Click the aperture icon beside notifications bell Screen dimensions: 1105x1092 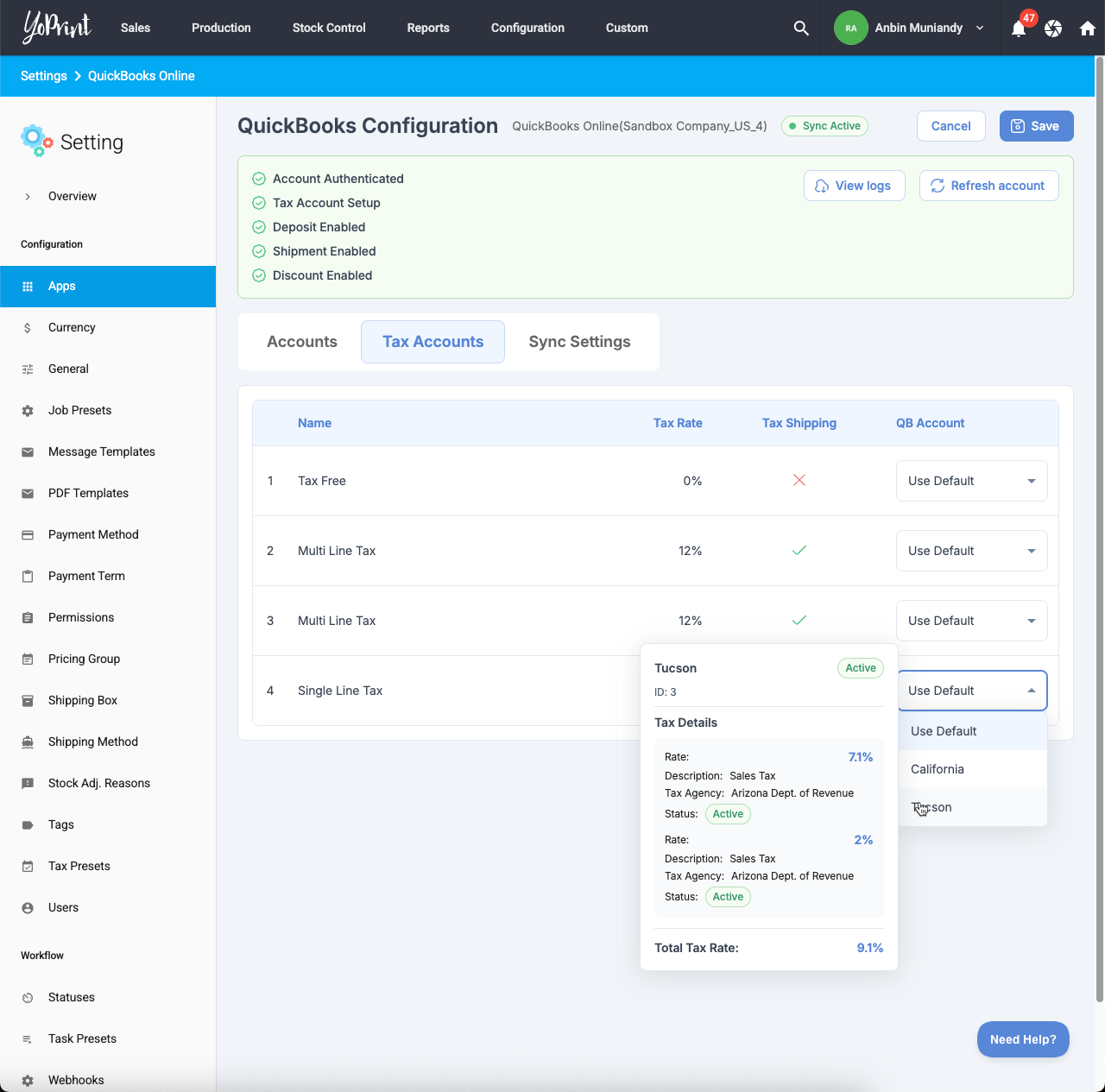pos(1053,28)
